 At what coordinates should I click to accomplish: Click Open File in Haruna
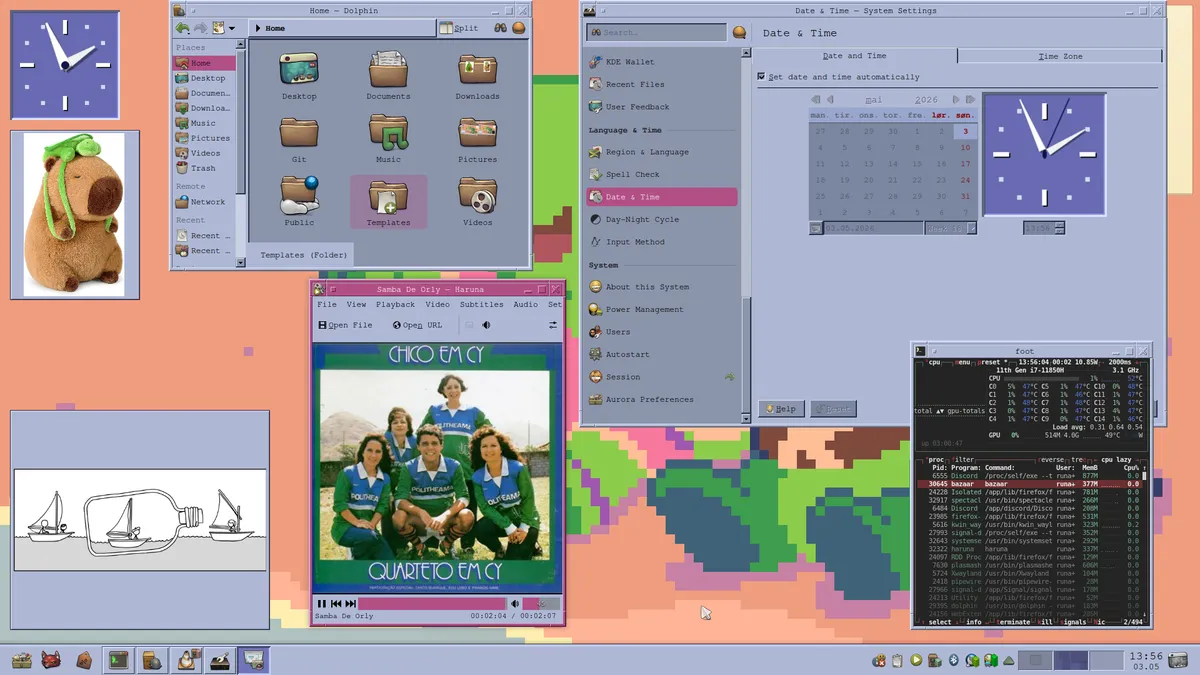tap(345, 325)
